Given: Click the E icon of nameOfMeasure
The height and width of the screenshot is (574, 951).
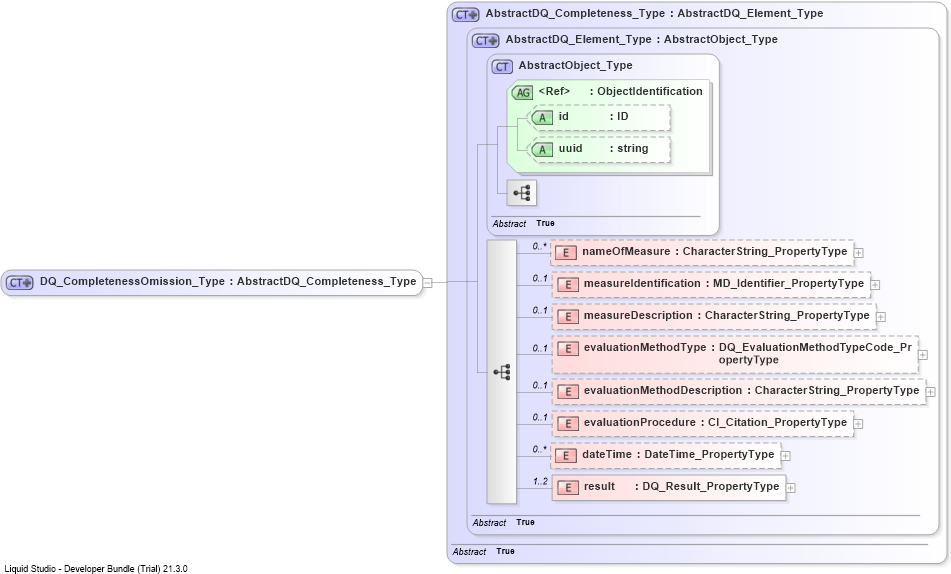Looking at the screenshot, I should tap(566, 252).
